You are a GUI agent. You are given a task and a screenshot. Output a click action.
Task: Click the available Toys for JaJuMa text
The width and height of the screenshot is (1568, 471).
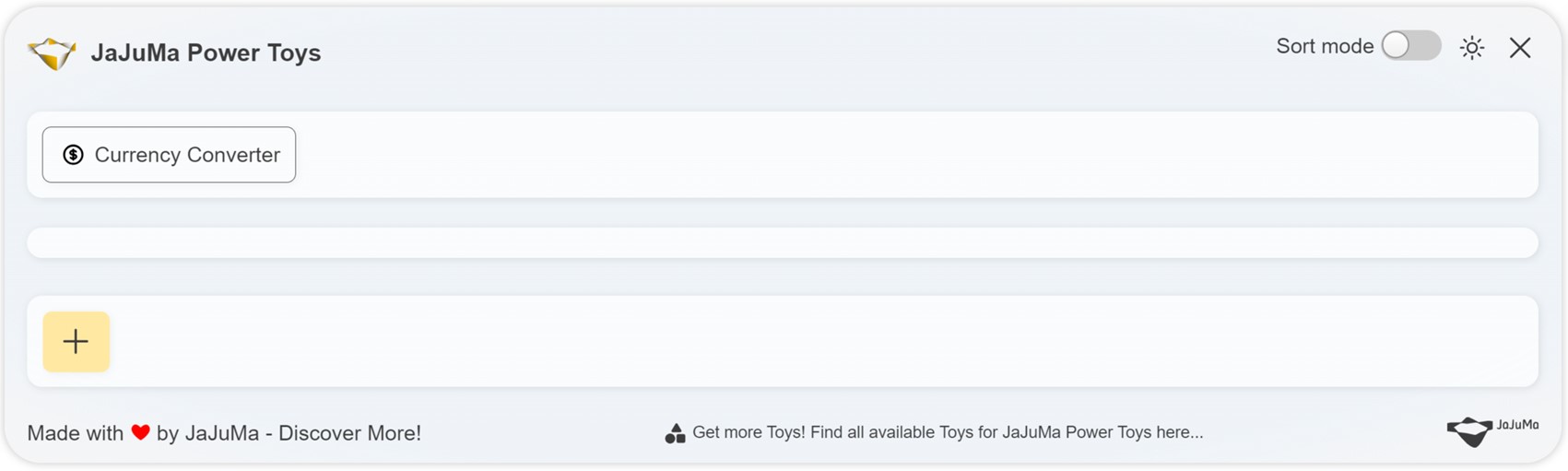949,432
